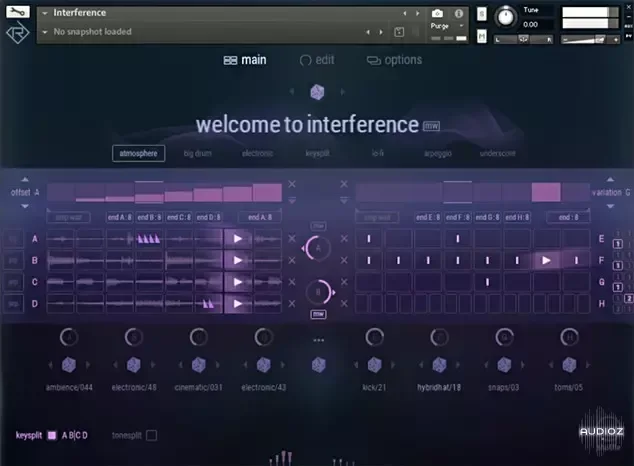Click the play step in row A
Screen dimensions: 634x466
click(x=238, y=239)
